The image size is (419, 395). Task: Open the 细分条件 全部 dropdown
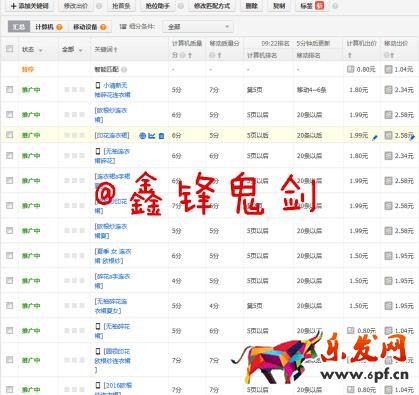pyautogui.click(x=198, y=27)
